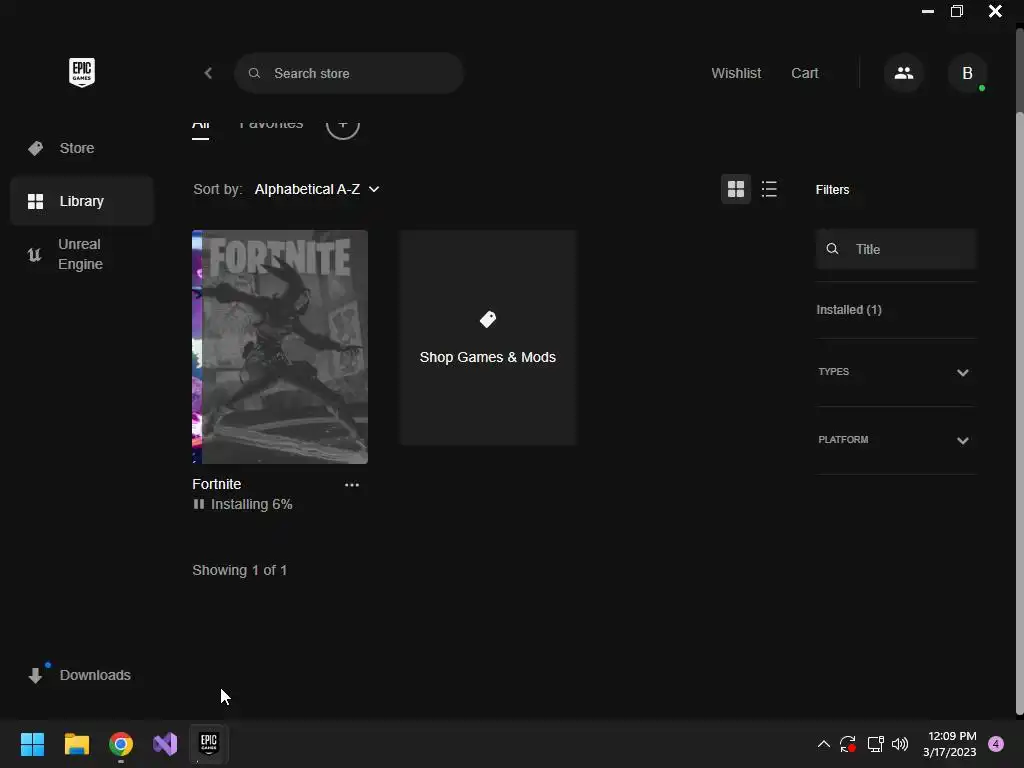
Task: Open the Library section
Action: pos(82,201)
